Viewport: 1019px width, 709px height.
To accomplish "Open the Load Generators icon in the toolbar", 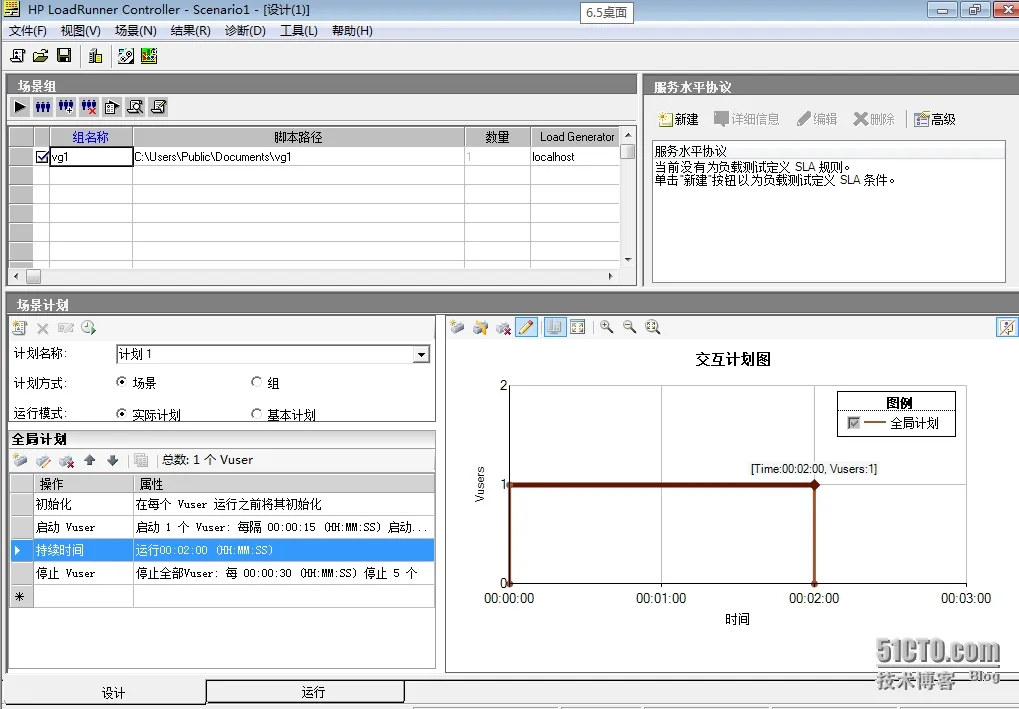I will pyautogui.click(x=96, y=56).
